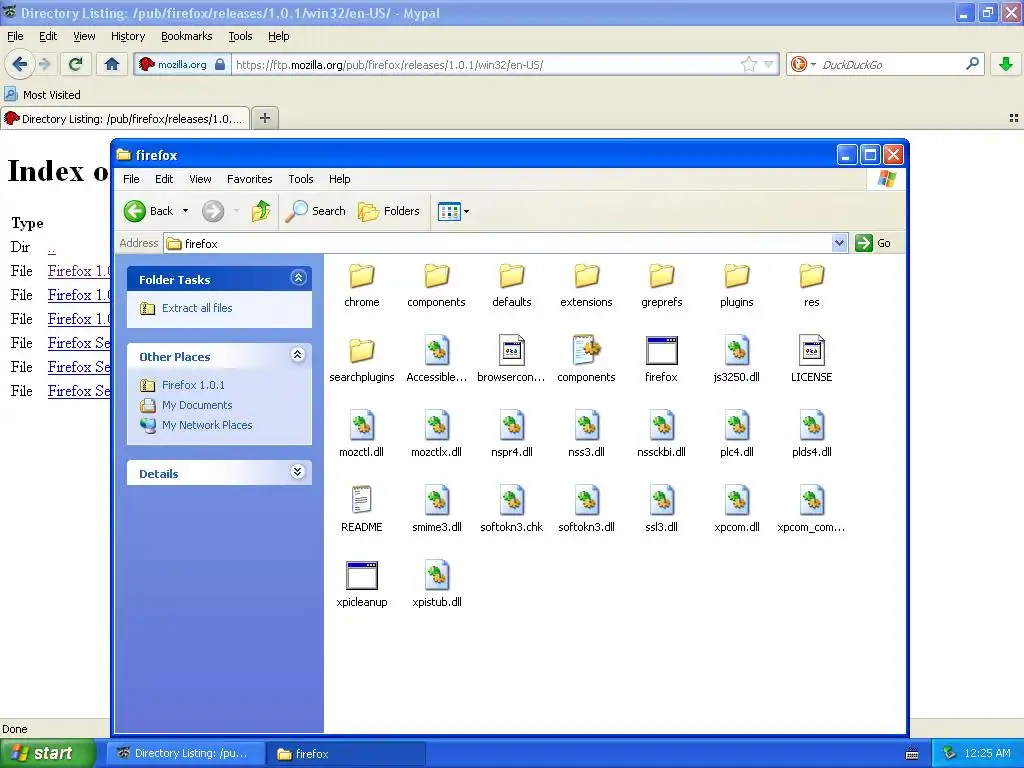Switch to Directory Listing taskbar item
This screenshot has width=1024, height=768.
click(x=186, y=753)
